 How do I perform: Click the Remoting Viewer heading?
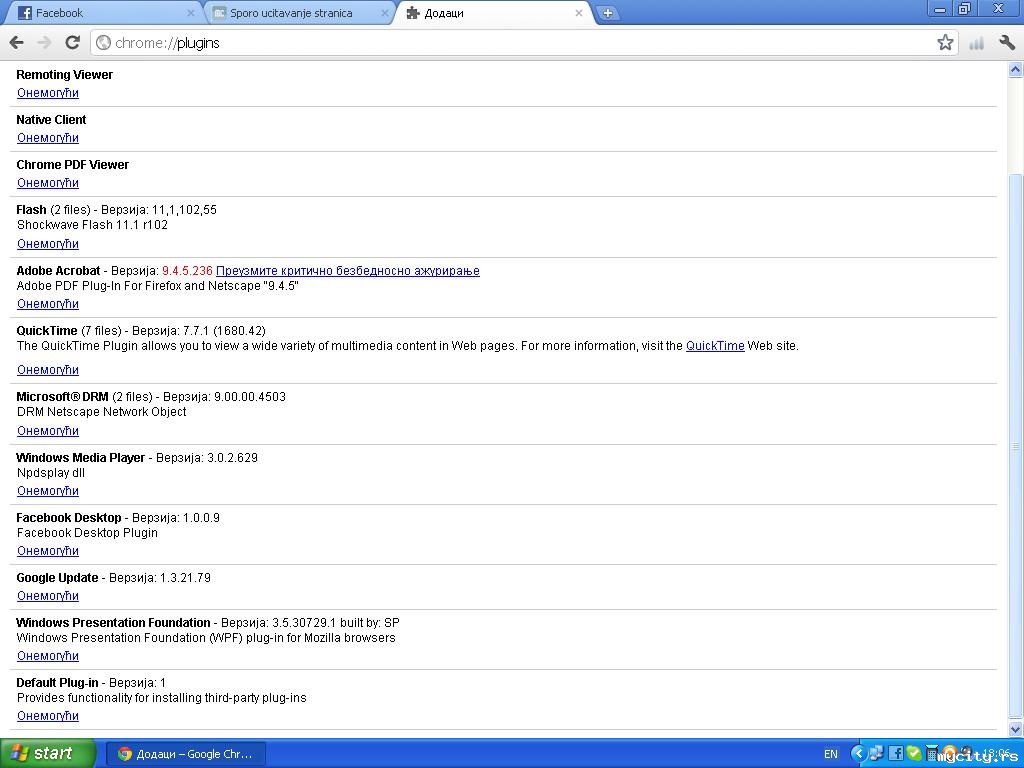[64, 74]
